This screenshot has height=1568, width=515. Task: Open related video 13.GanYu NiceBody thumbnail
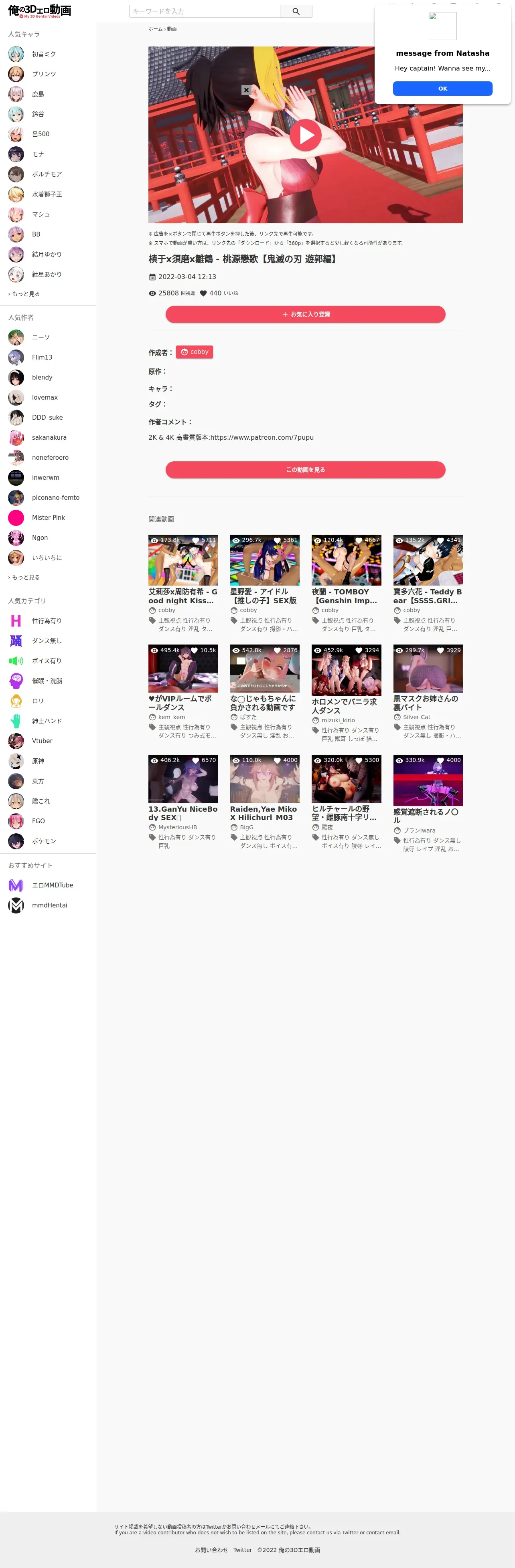point(183,778)
